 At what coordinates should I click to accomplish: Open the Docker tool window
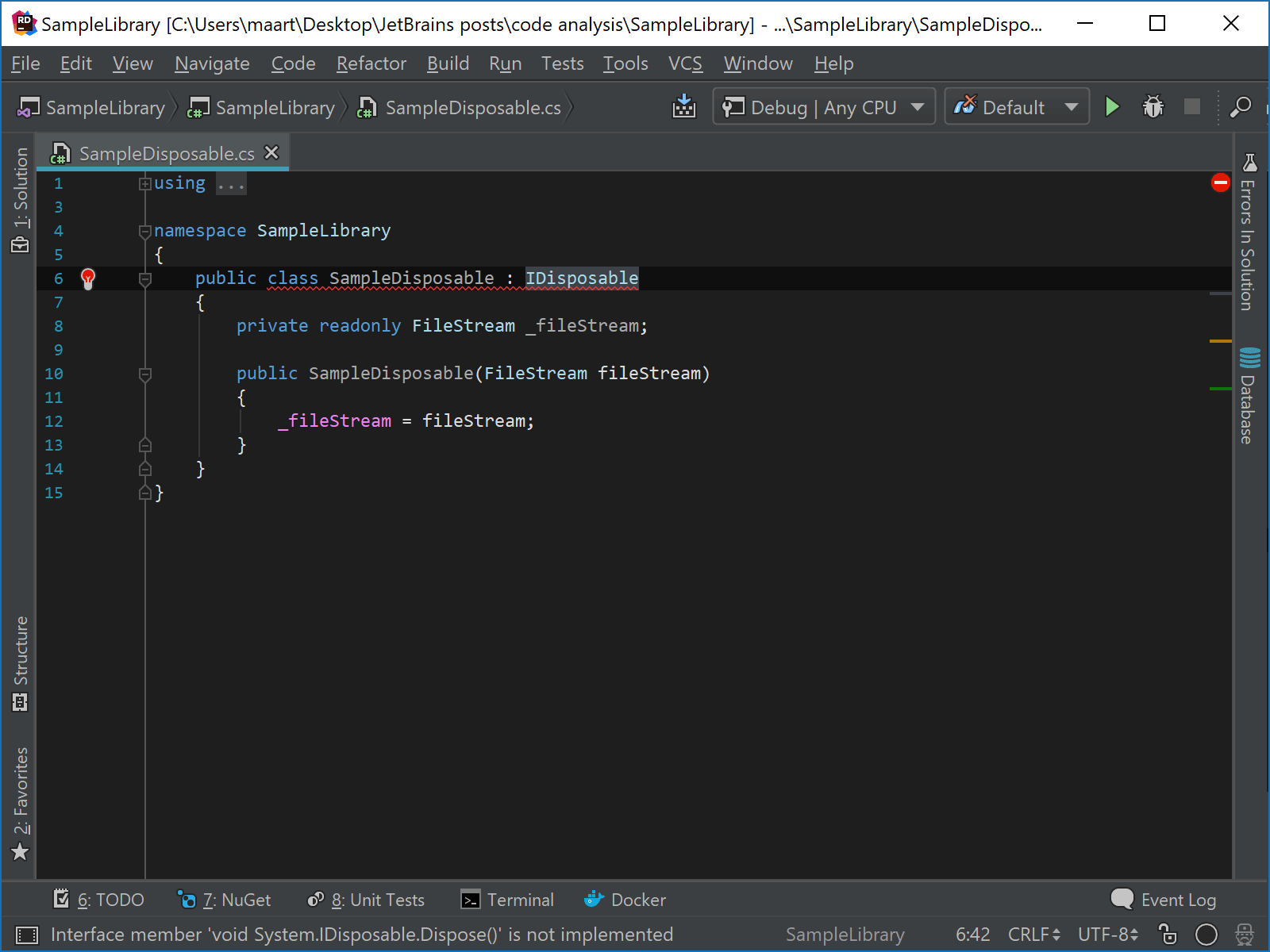pyautogui.click(x=625, y=900)
